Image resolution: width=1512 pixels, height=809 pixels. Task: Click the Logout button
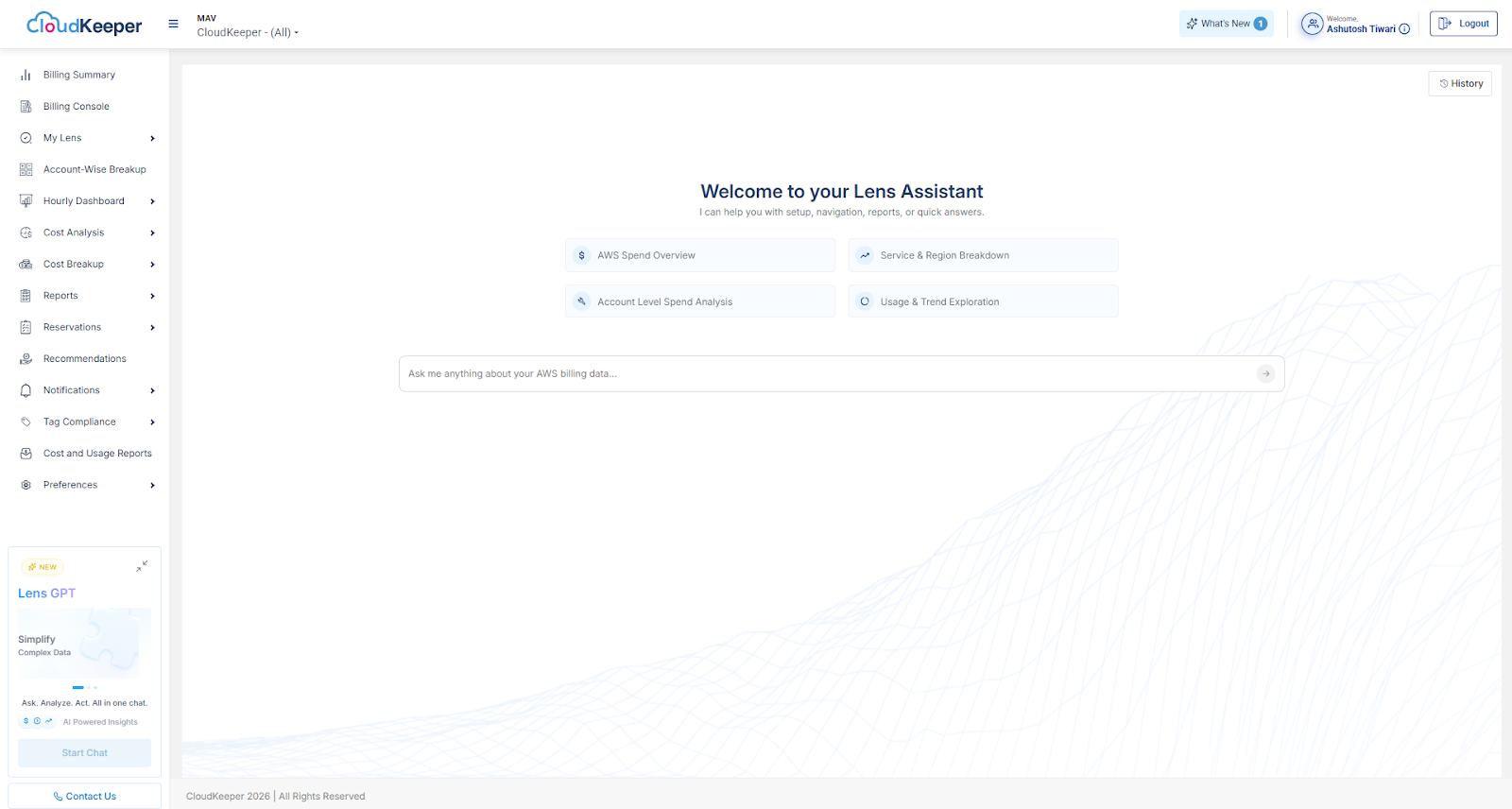tap(1463, 24)
